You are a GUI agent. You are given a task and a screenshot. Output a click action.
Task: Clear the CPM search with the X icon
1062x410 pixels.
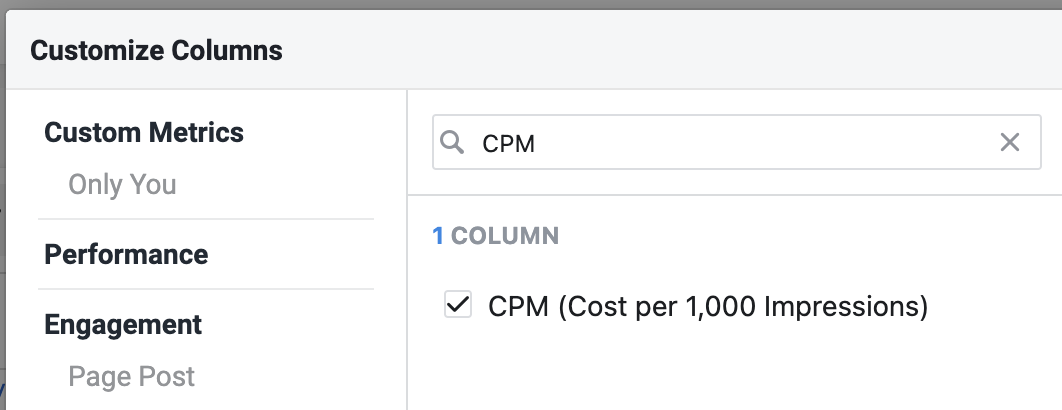(x=1009, y=142)
